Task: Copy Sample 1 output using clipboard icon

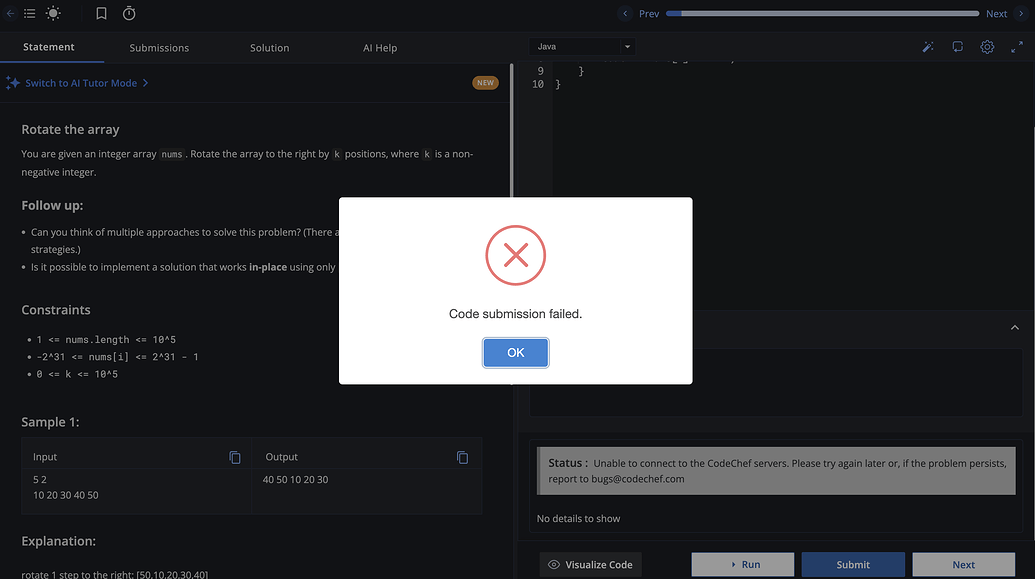Action: 462,457
